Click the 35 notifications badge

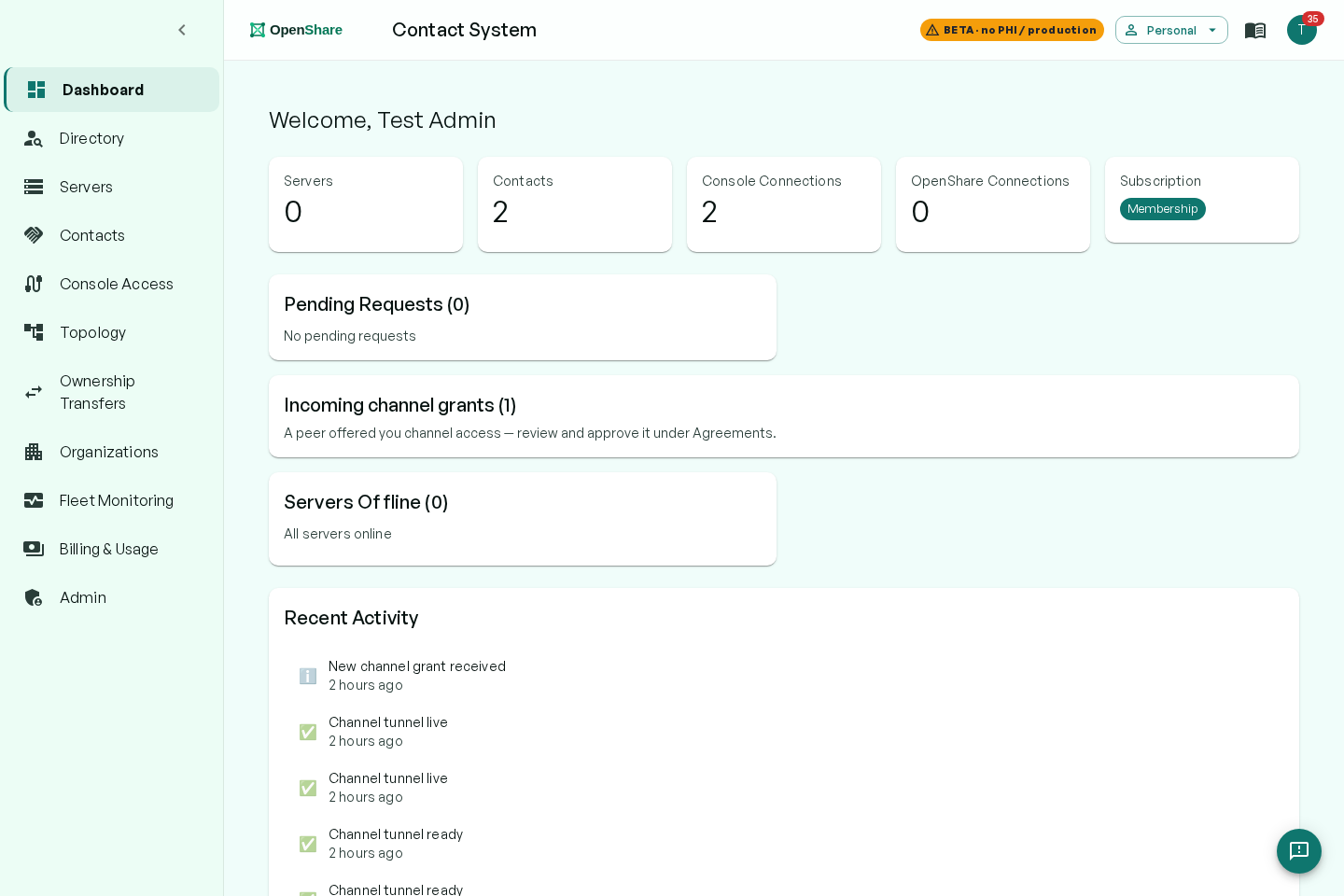click(1313, 19)
